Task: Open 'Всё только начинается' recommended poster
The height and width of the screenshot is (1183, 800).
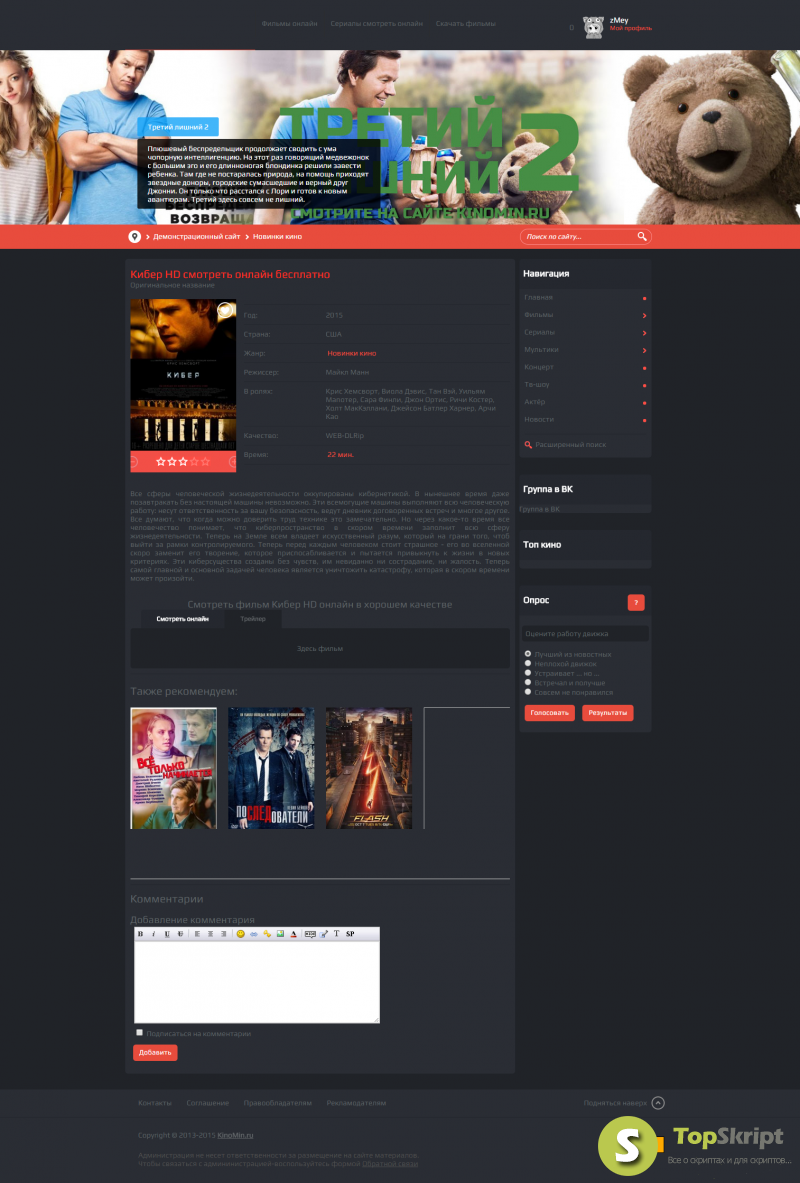Action: [x=174, y=768]
